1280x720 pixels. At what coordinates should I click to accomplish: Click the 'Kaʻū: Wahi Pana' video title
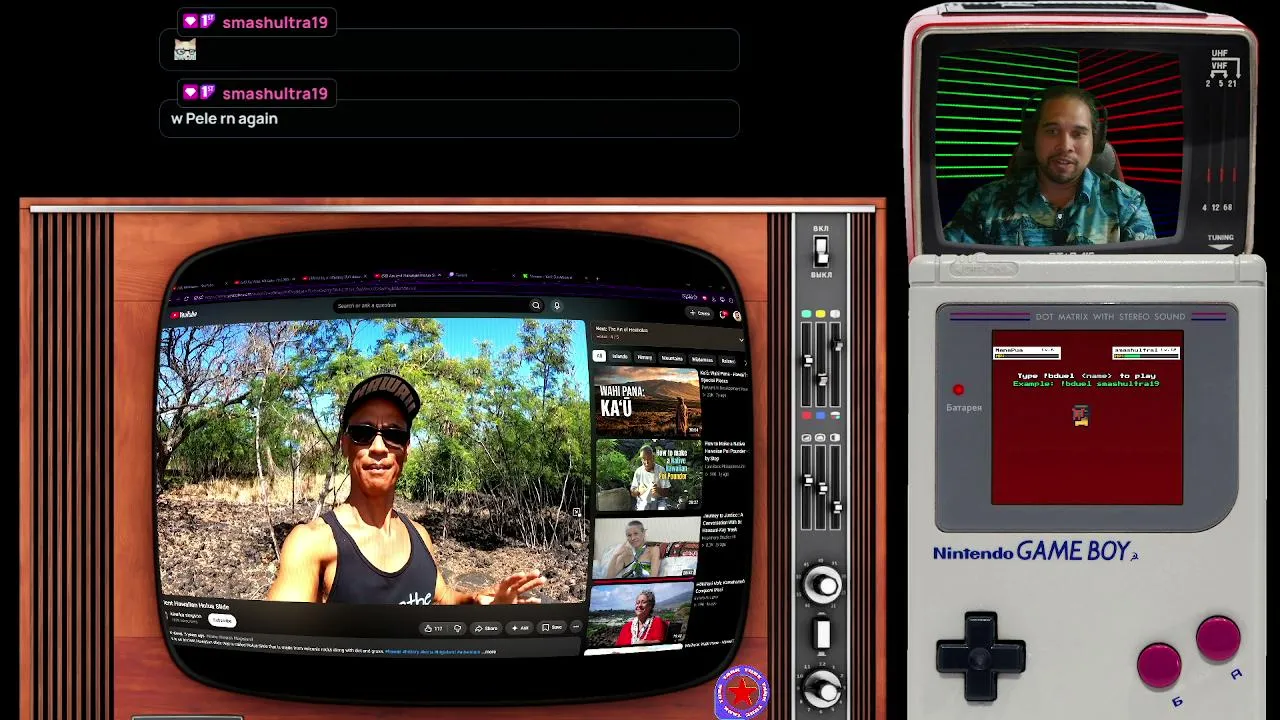tap(725, 378)
